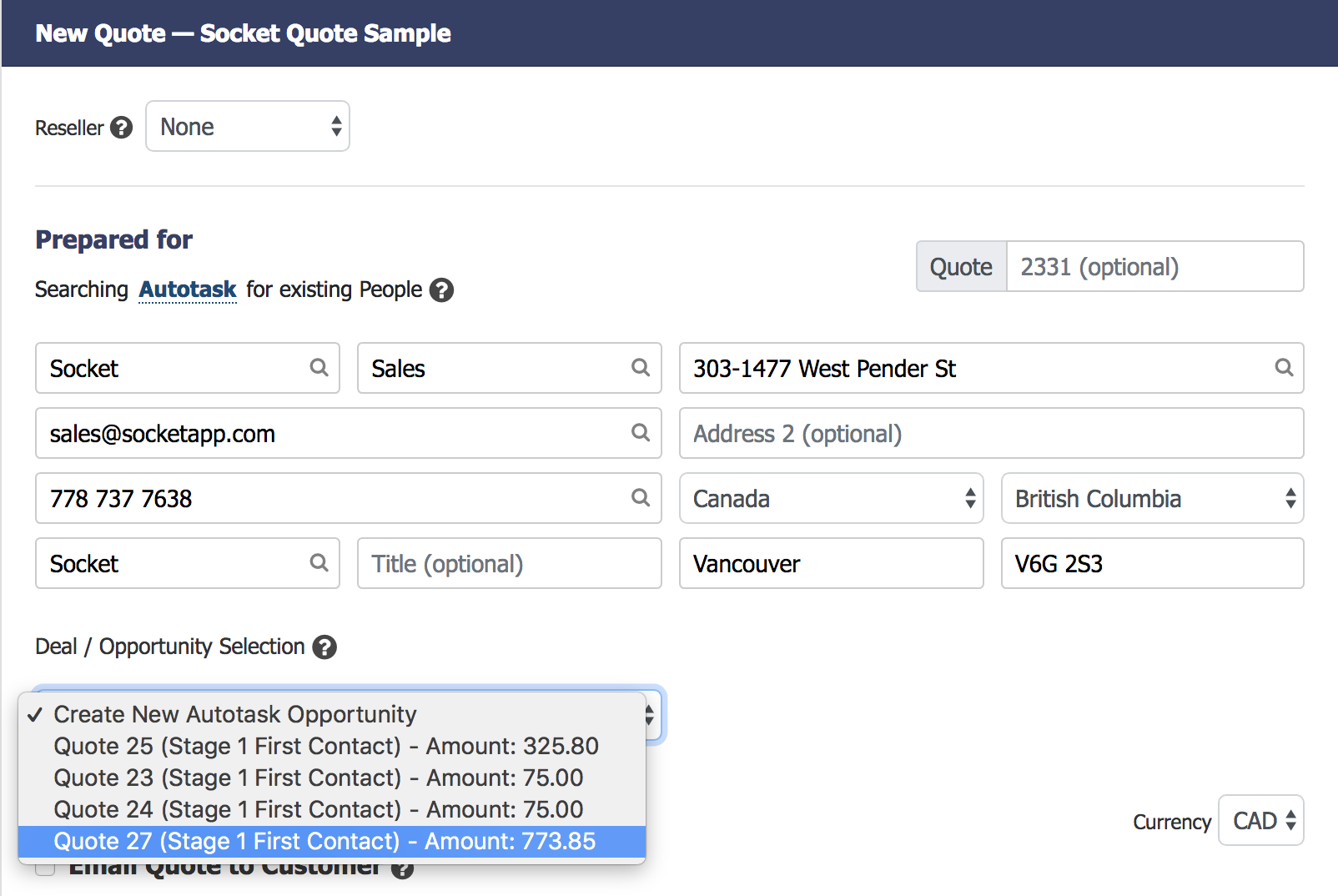Screen dimensions: 1338x896
Task: Click the search icon in phone field
Action: coord(640,497)
